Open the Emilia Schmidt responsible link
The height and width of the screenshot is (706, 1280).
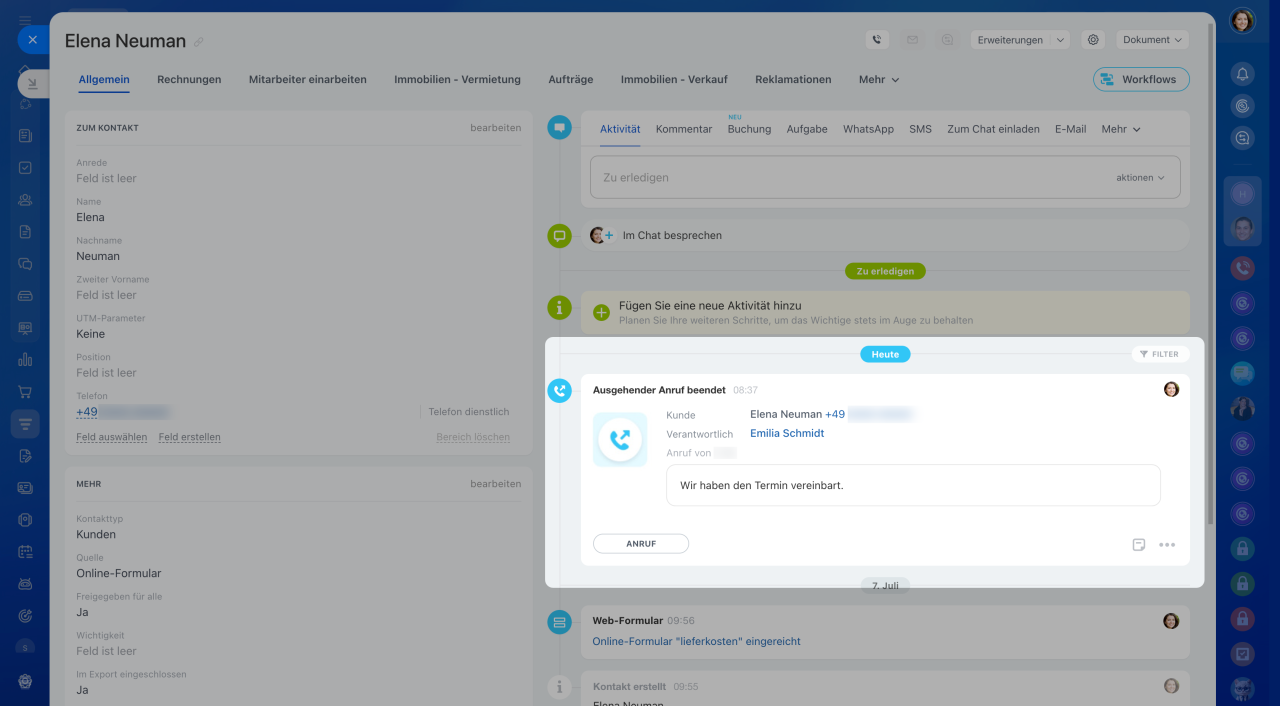click(x=787, y=433)
